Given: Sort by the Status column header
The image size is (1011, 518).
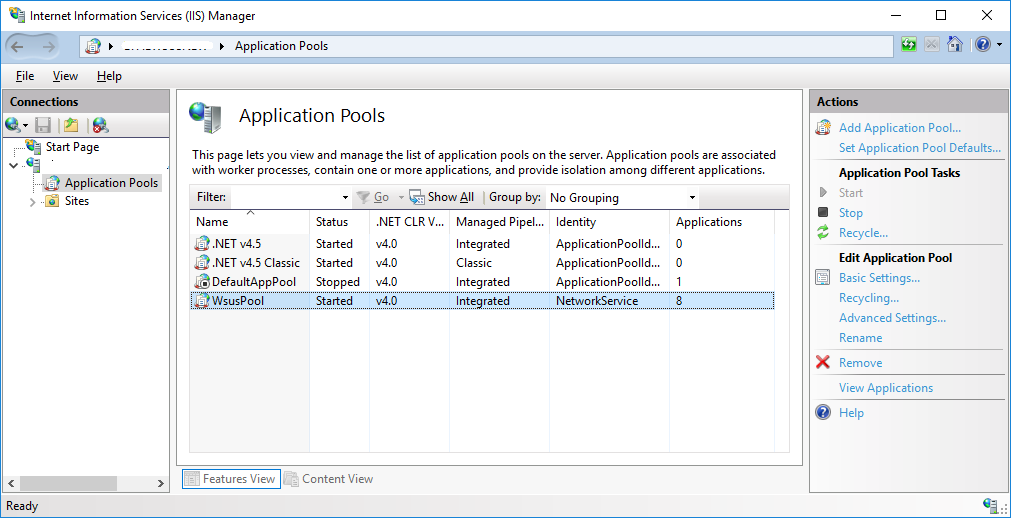Looking at the screenshot, I should point(340,222).
